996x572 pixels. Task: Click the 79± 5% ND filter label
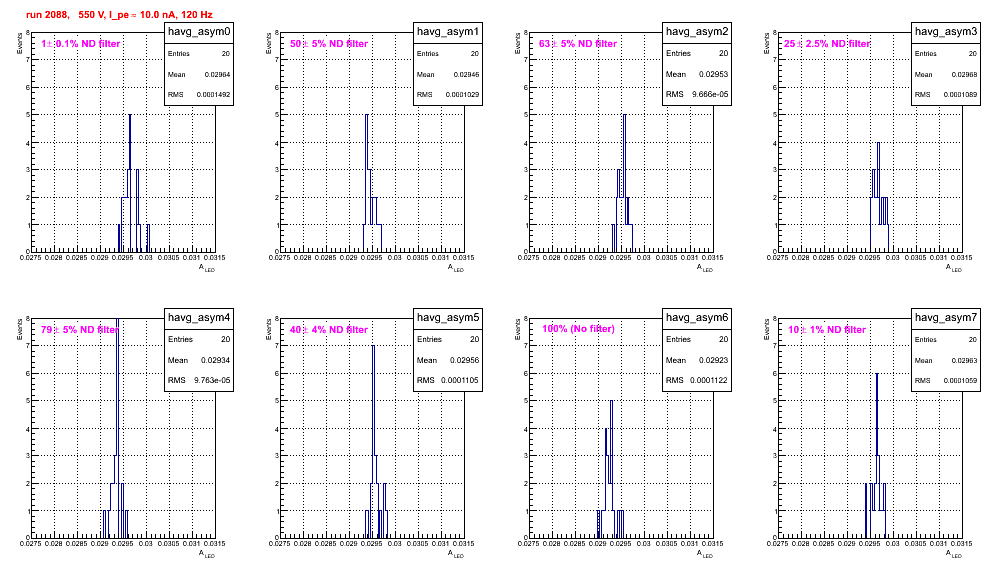click(x=80, y=330)
